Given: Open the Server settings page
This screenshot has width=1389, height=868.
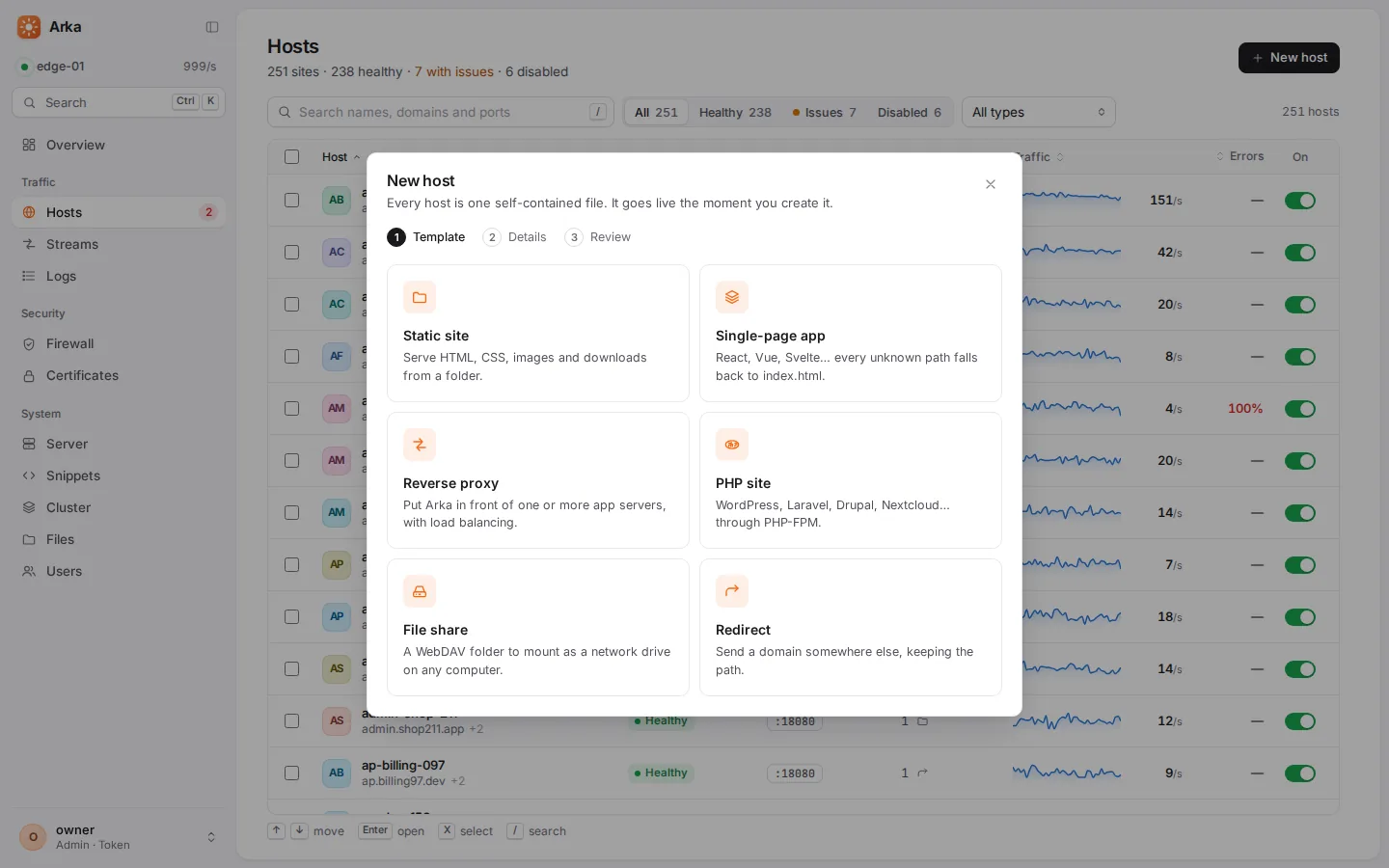Looking at the screenshot, I should point(119,444).
